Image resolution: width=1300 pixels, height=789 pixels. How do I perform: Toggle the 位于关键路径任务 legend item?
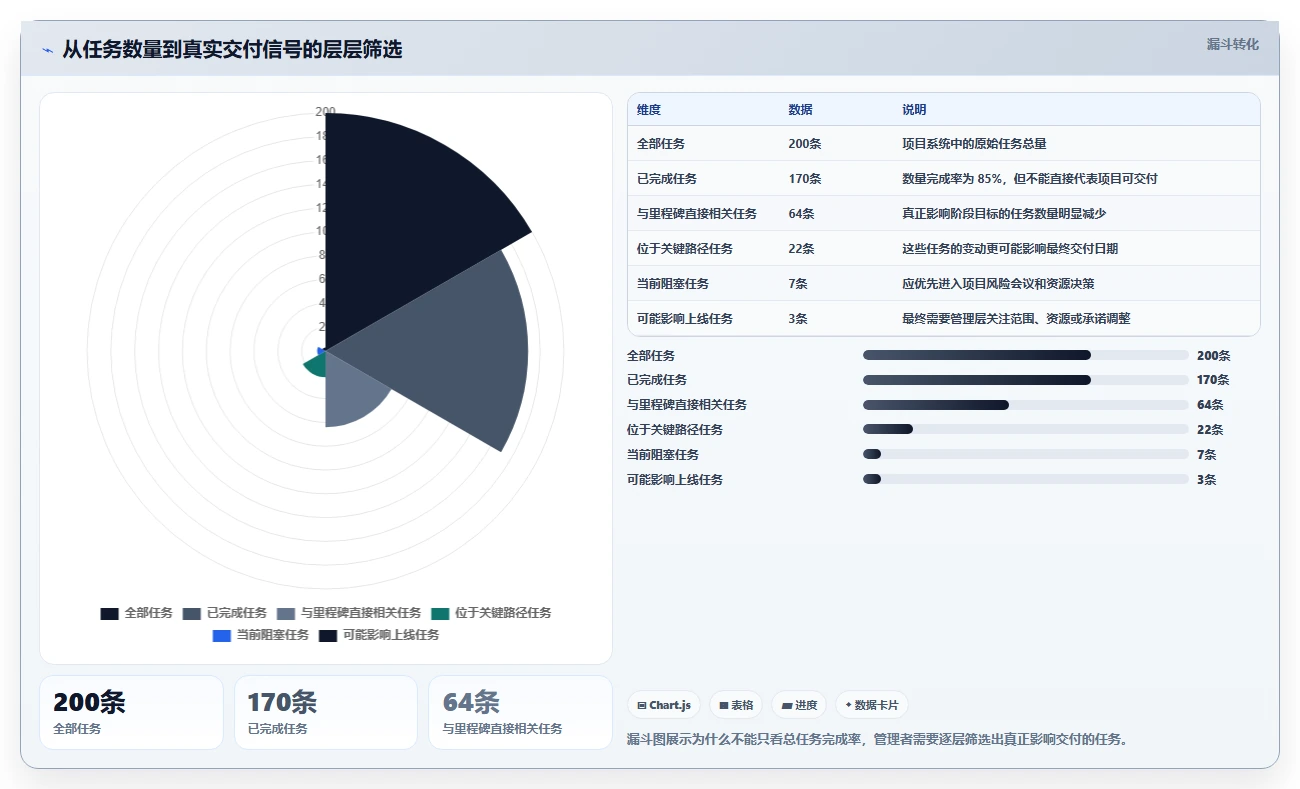(491, 613)
